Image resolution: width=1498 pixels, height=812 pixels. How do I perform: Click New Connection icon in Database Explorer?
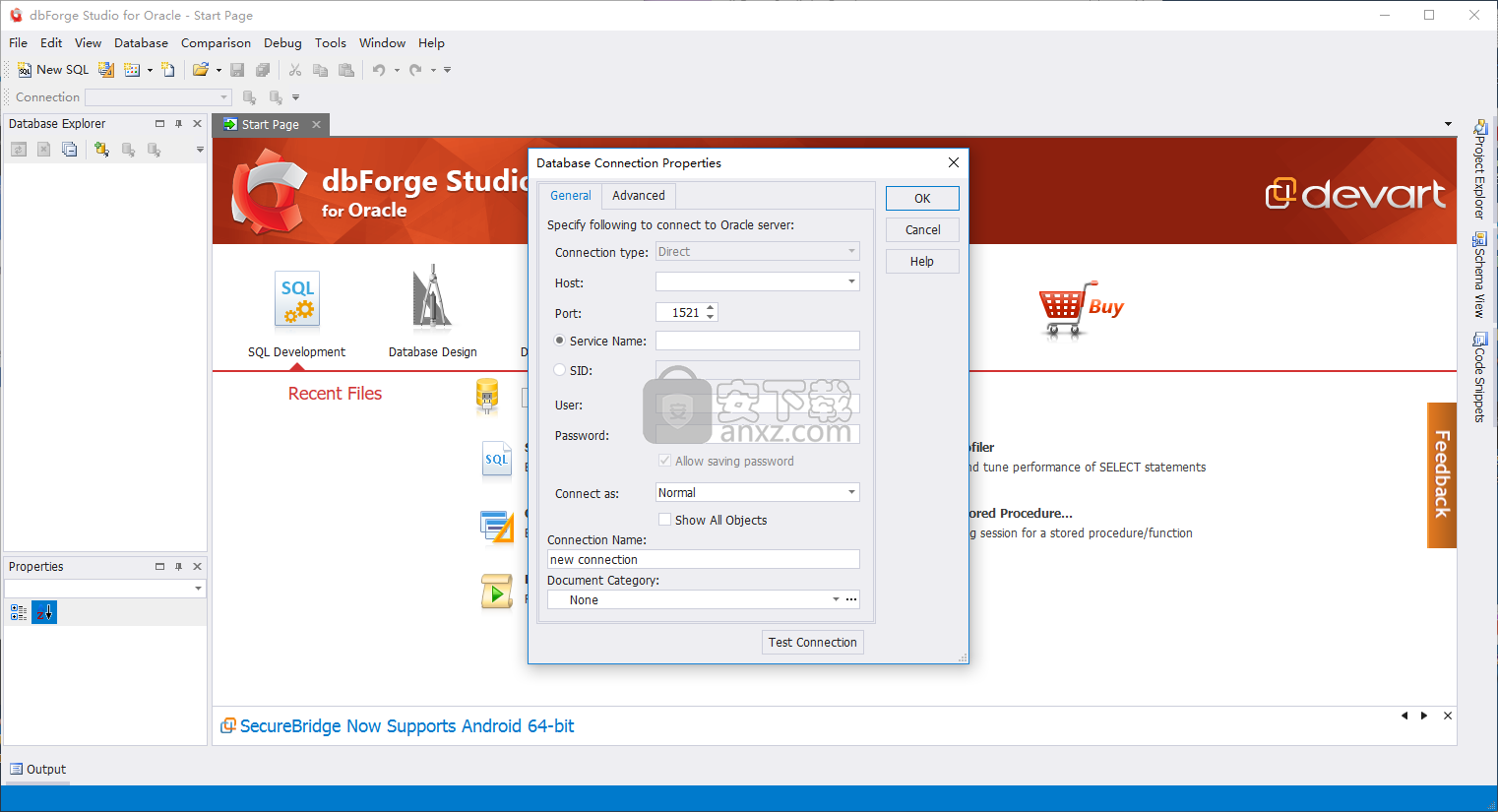tap(101, 150)
